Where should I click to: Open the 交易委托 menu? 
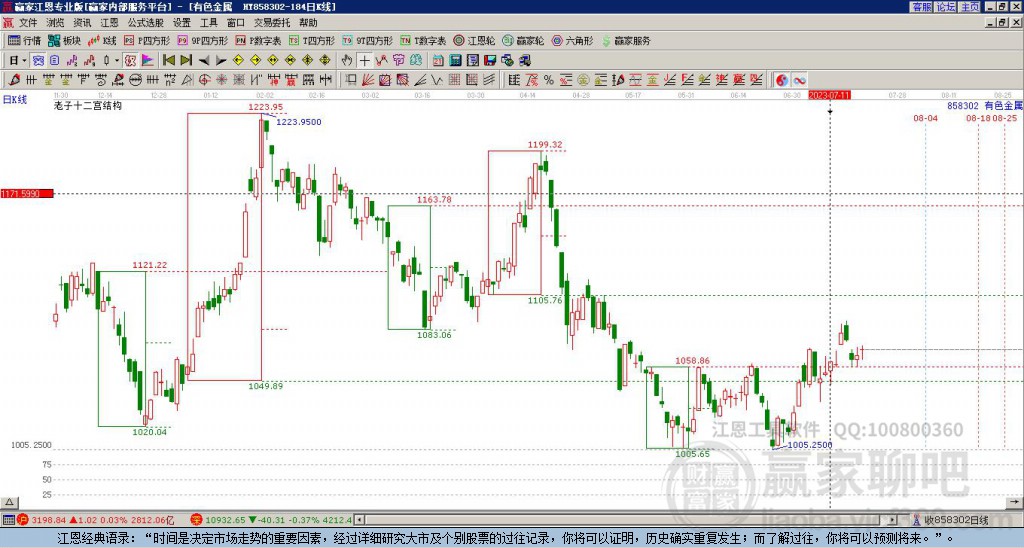pos(272,23)
